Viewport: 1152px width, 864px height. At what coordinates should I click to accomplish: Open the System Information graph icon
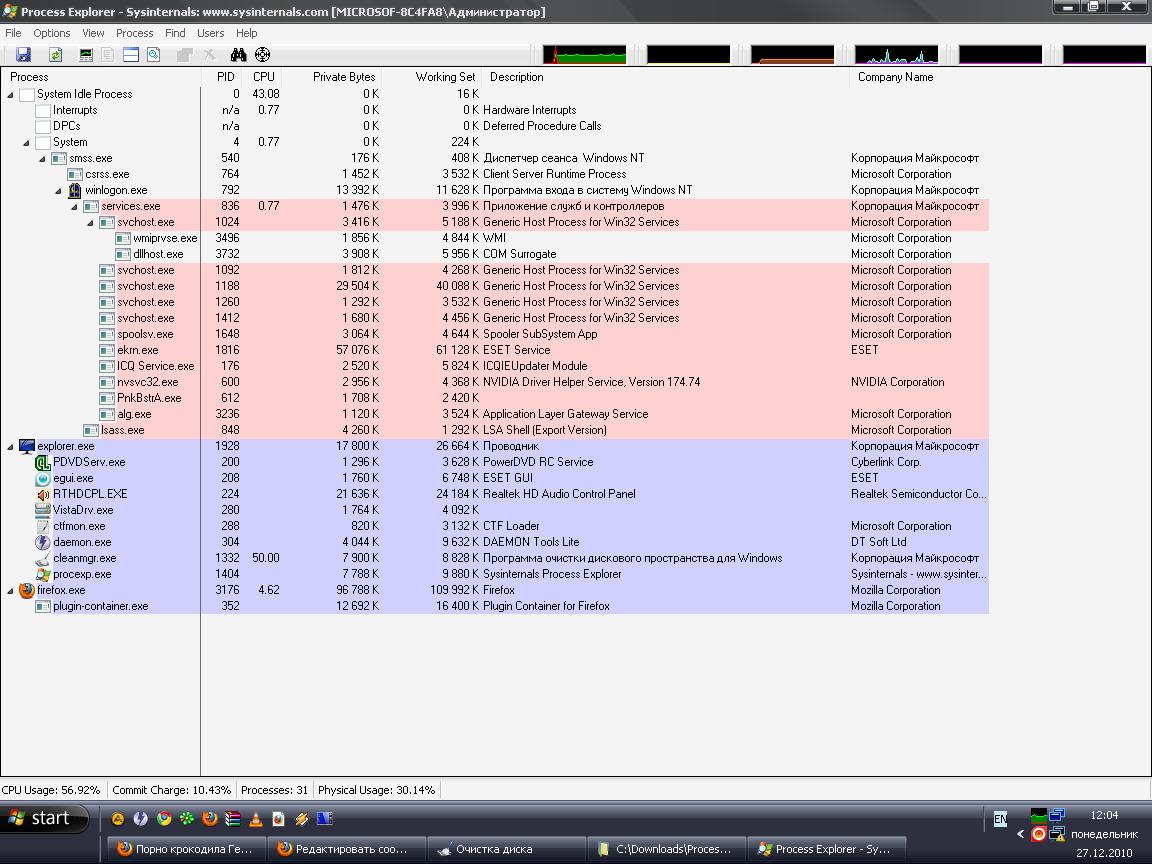(86, 55)
